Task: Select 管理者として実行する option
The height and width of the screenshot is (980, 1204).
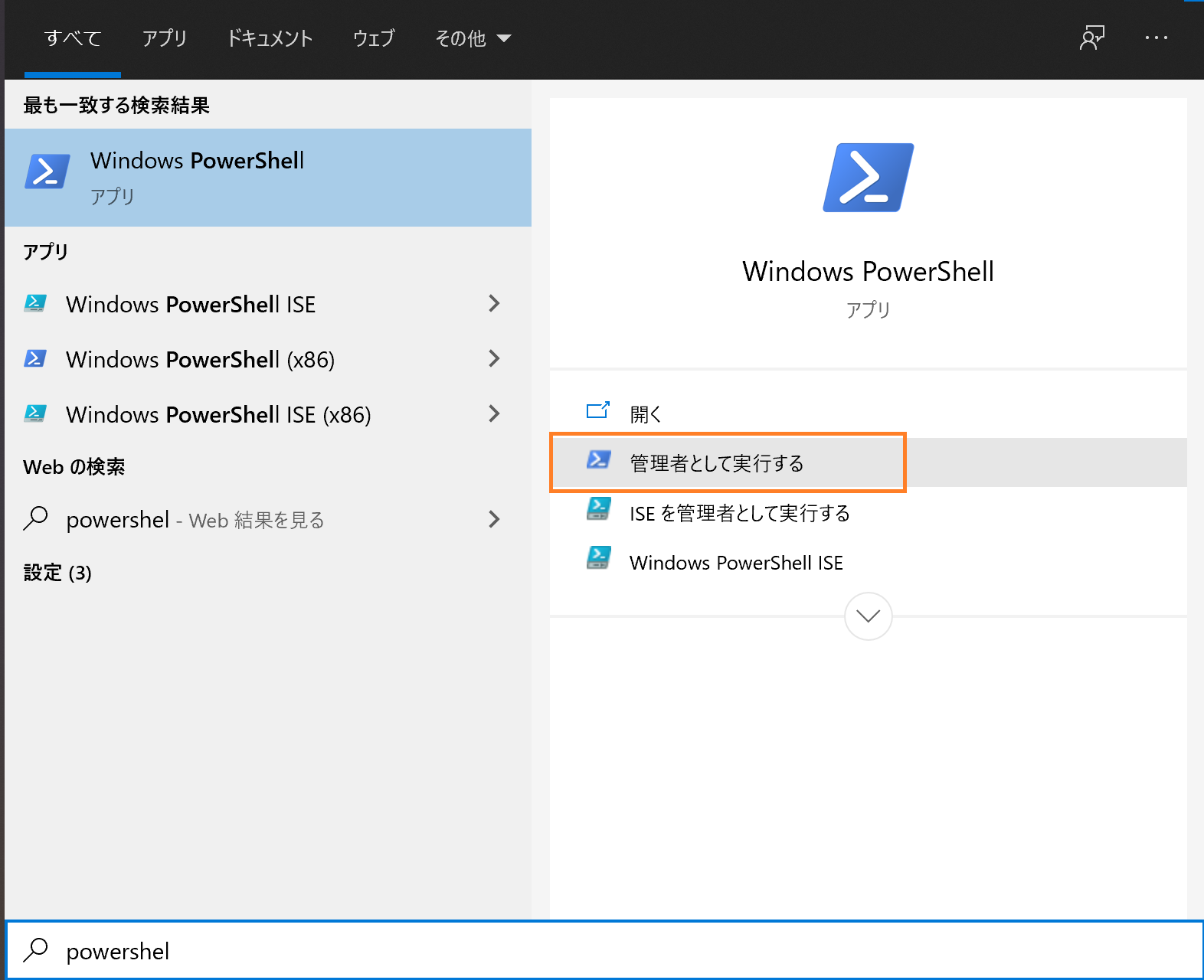Action: click(716, 463)
